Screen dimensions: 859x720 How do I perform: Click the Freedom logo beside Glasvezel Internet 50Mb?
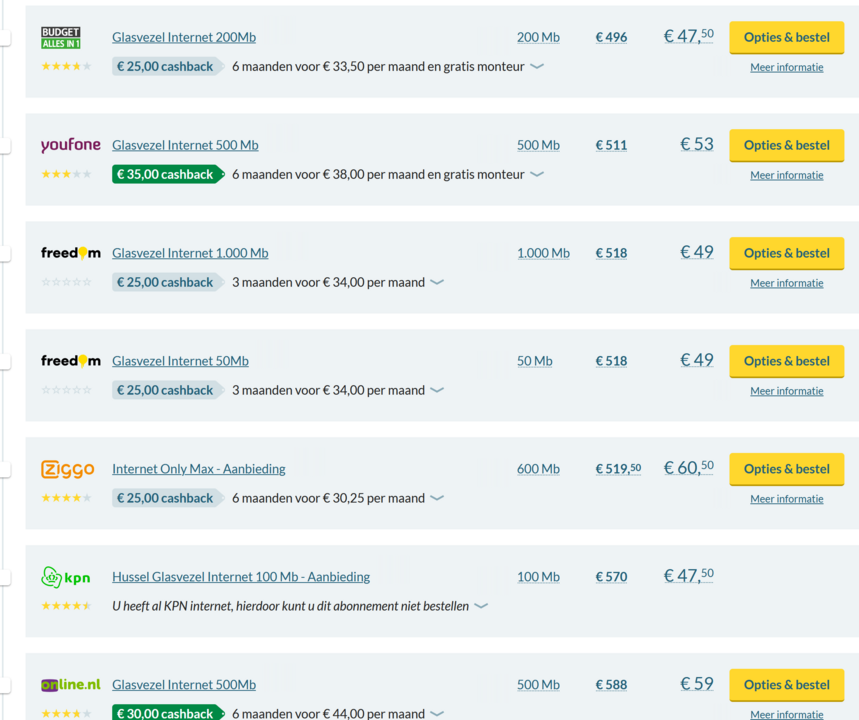70,361
